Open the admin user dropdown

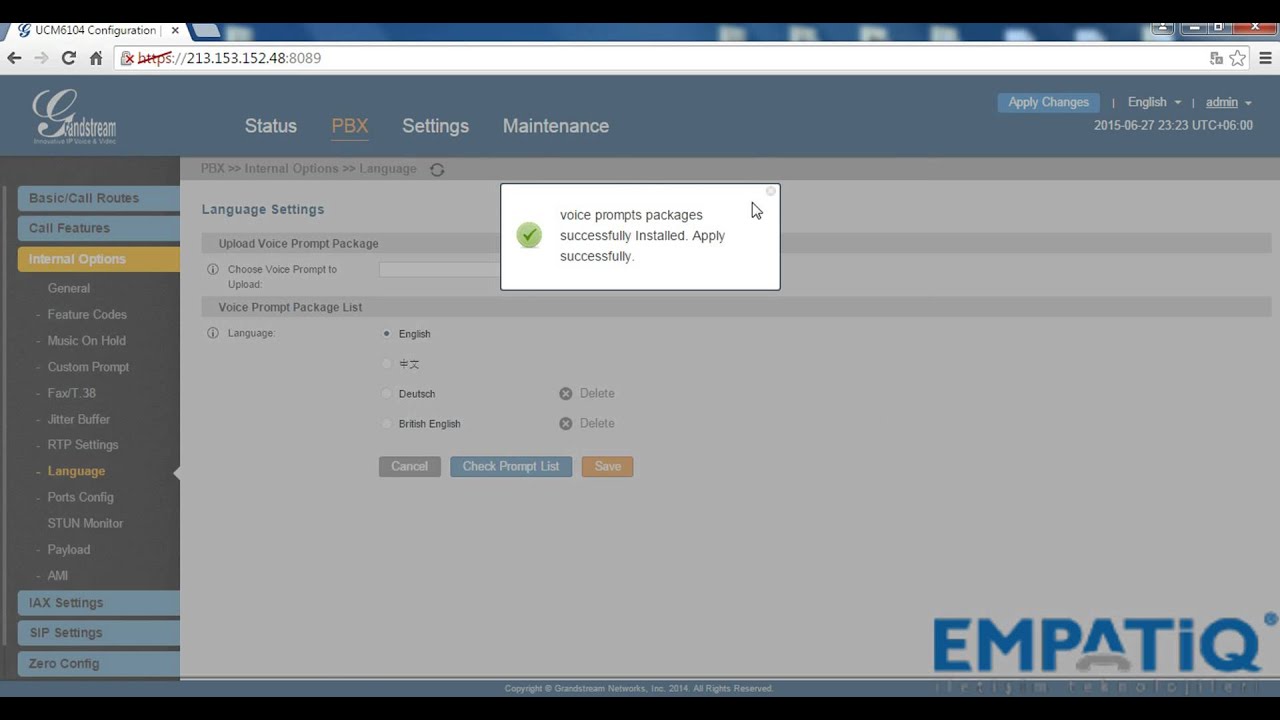click(1228, 102)
